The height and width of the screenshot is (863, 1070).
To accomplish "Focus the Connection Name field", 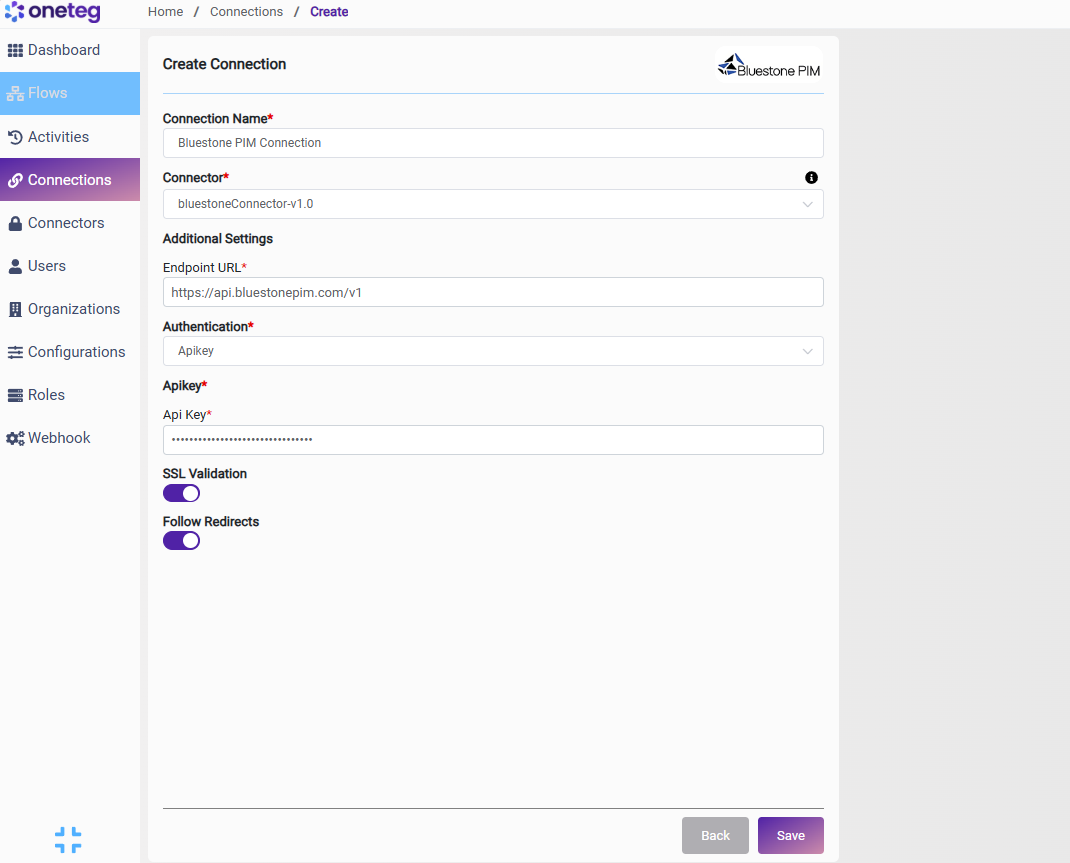I will coord(493,143).
